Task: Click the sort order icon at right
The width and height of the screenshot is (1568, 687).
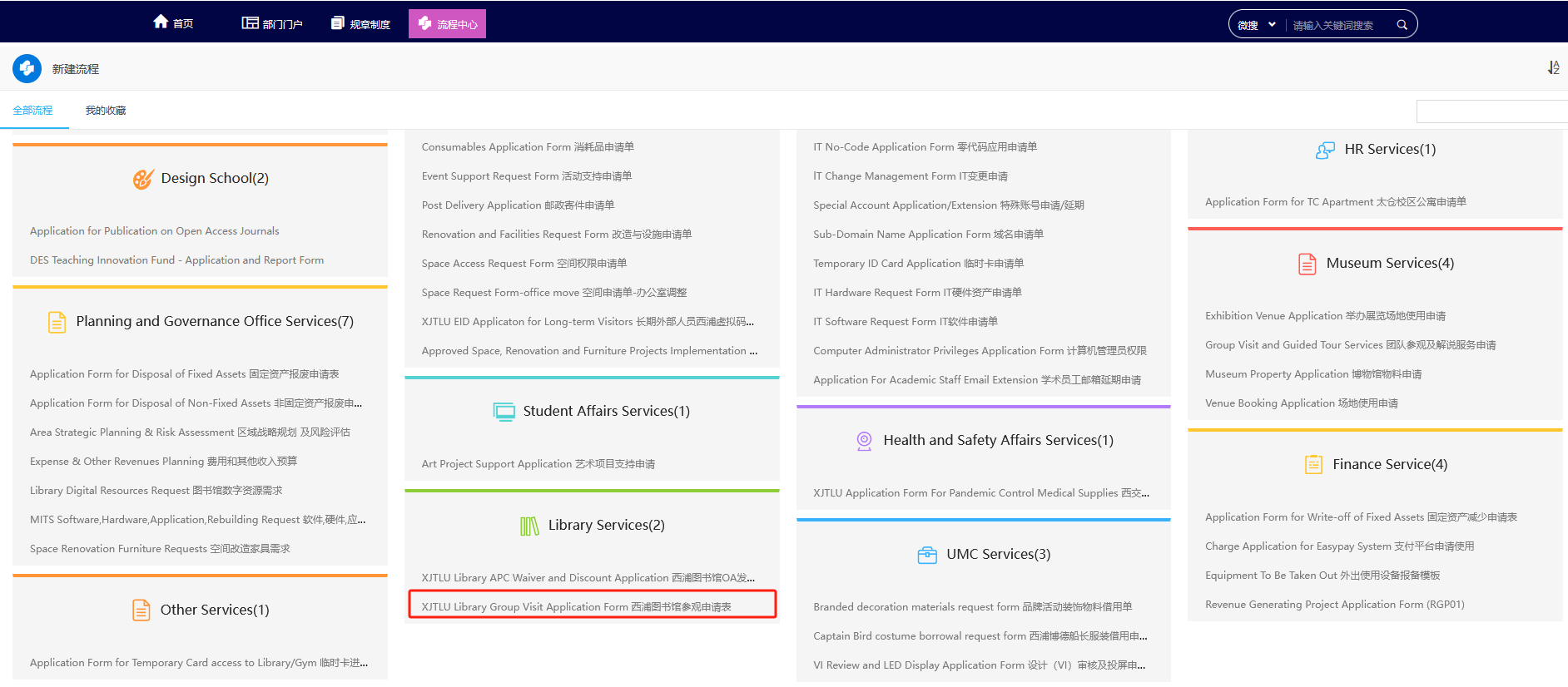Action: coord(1553,67)
